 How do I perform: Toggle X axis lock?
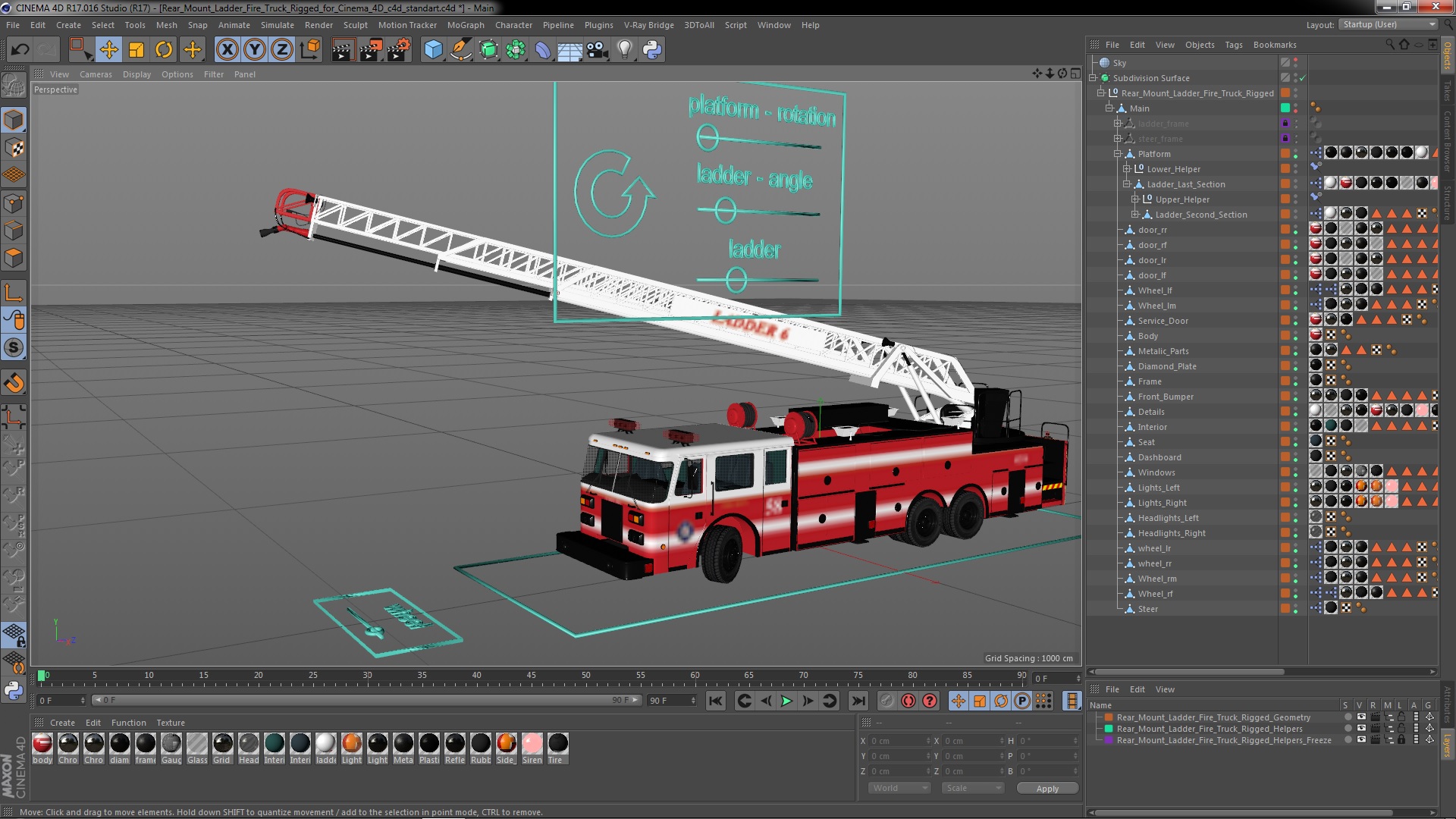[x=227, y=50]
